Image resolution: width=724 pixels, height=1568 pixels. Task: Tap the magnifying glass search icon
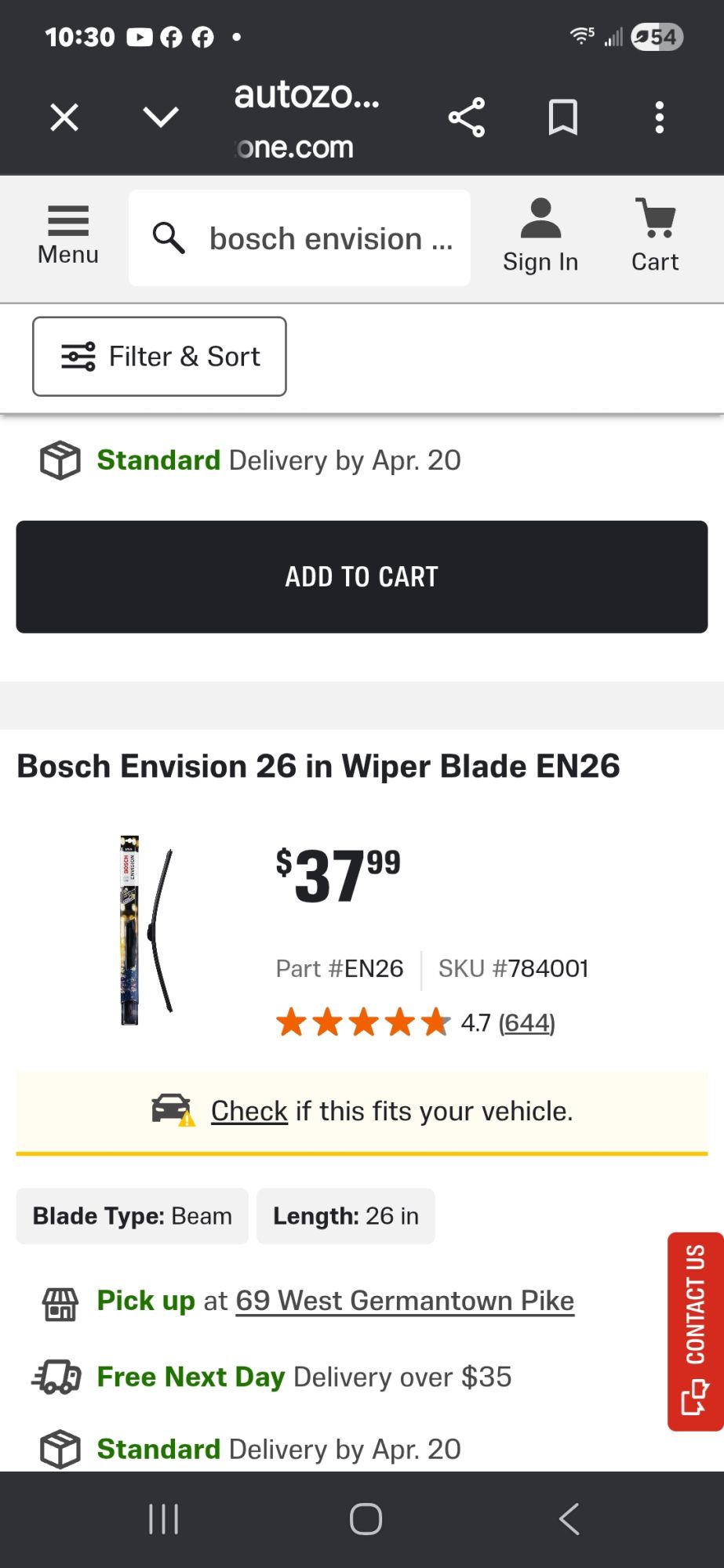169,238
